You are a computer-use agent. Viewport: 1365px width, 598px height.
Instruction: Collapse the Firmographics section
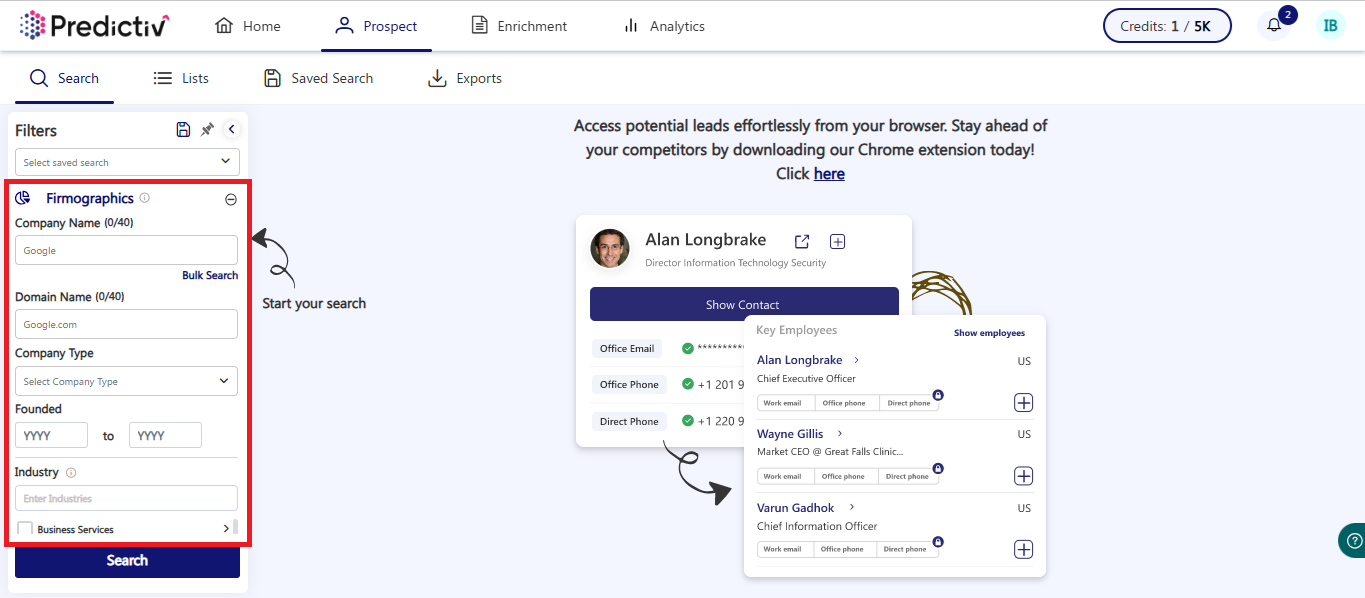[231, 199]
